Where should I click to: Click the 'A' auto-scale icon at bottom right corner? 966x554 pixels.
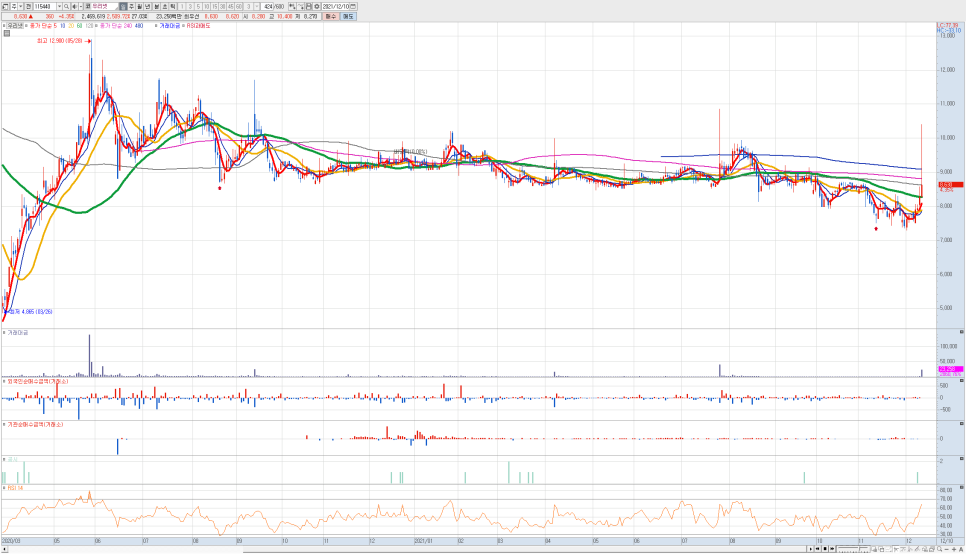click(x=961, y=548)
